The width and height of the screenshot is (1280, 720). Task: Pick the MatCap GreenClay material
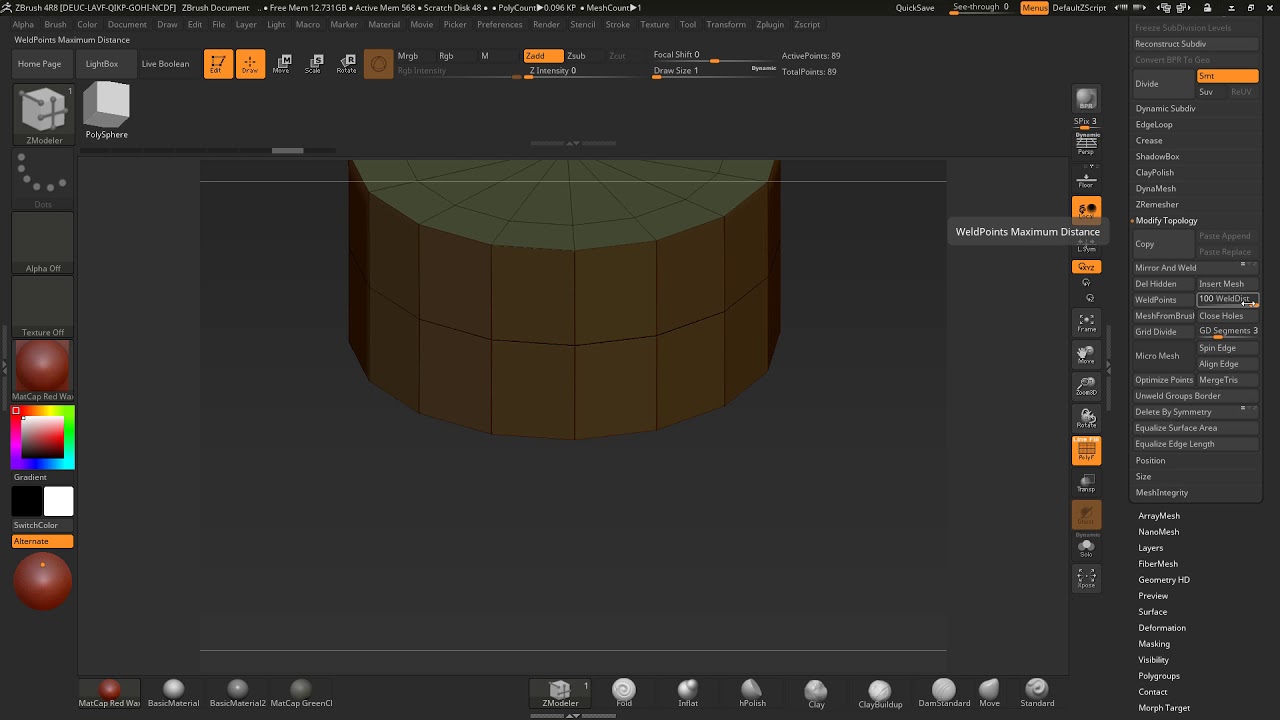point(301,693)
